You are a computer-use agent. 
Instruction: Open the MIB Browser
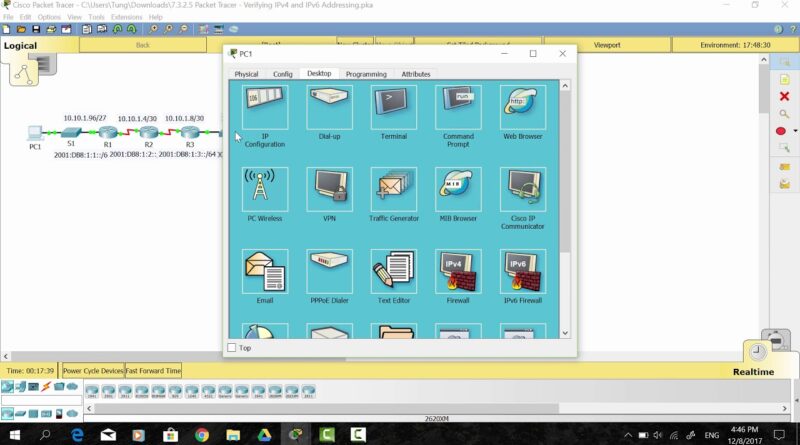pyautogui.click(x=458, y=189)
